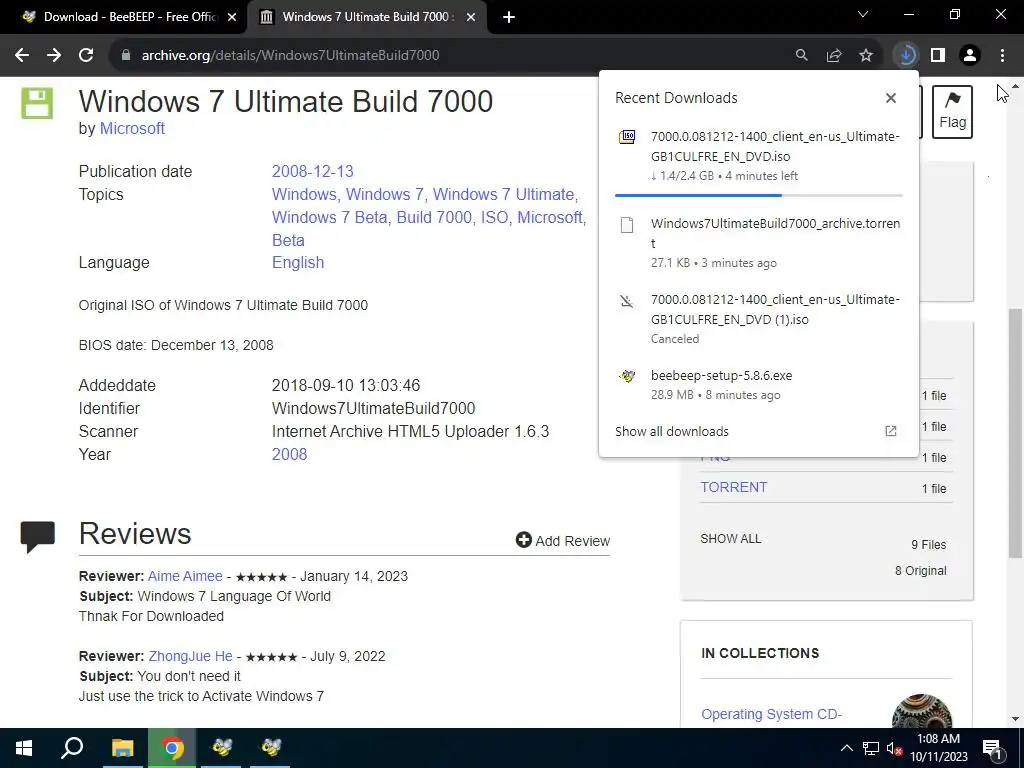The height and width of the screenshot is (768, 1024).
Task: Click the muted volume tray icon
Action: tap(894, 748)
